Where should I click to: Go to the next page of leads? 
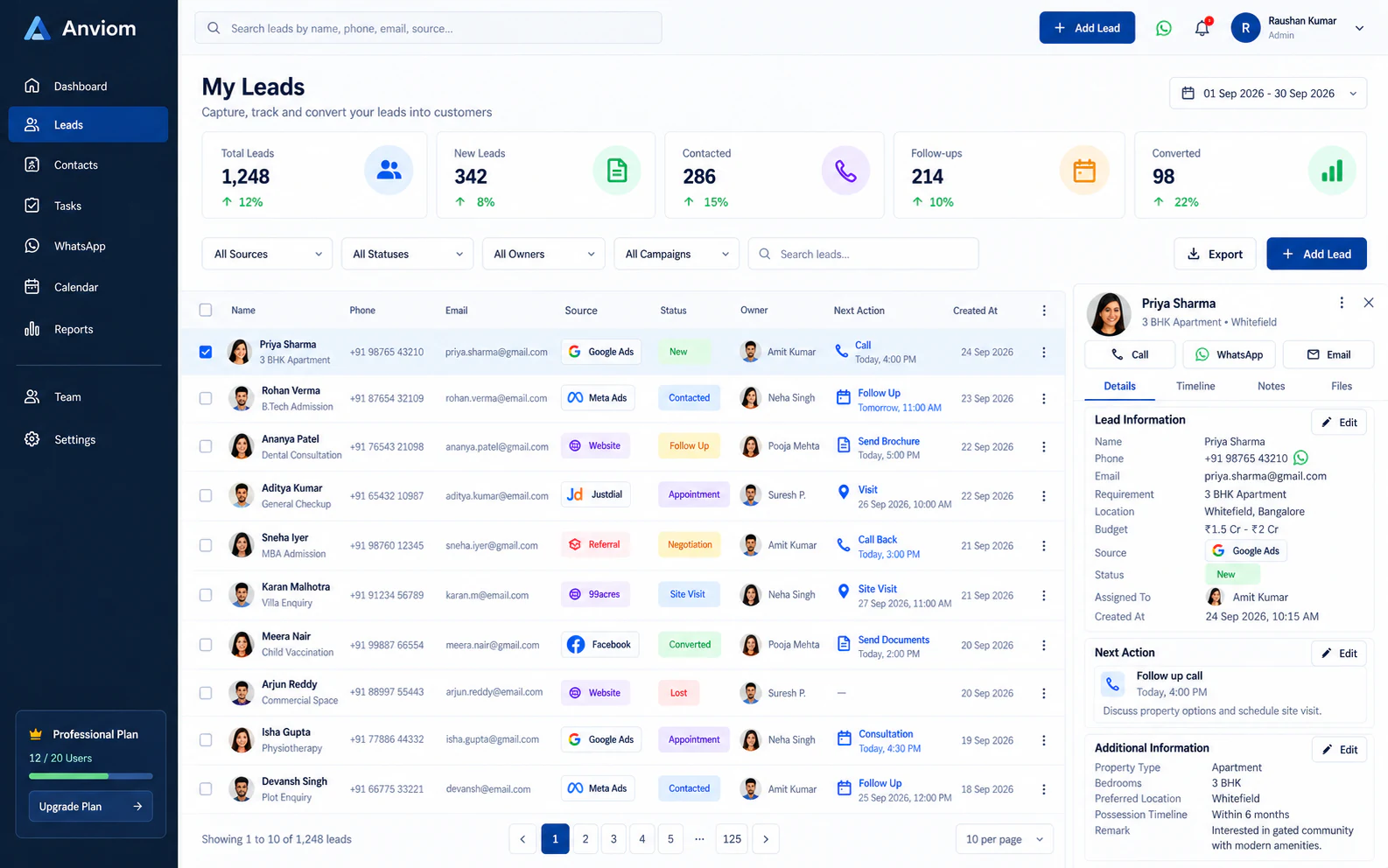766,839
